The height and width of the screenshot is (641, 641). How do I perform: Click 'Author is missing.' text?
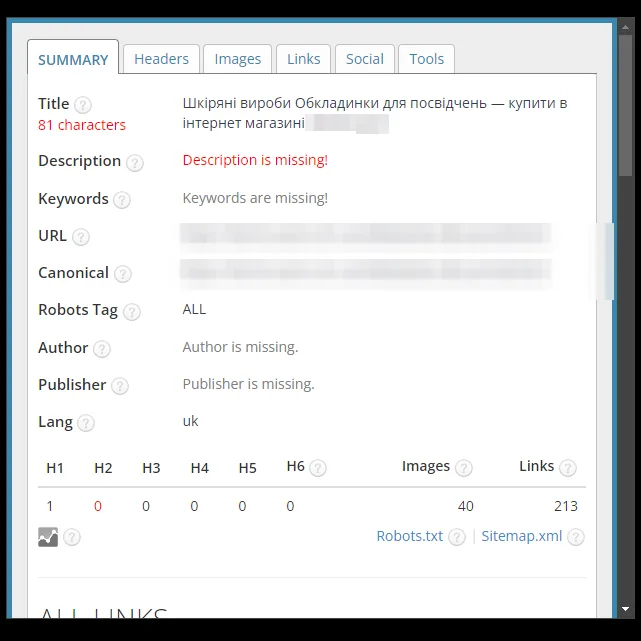[x=240, y=347]
